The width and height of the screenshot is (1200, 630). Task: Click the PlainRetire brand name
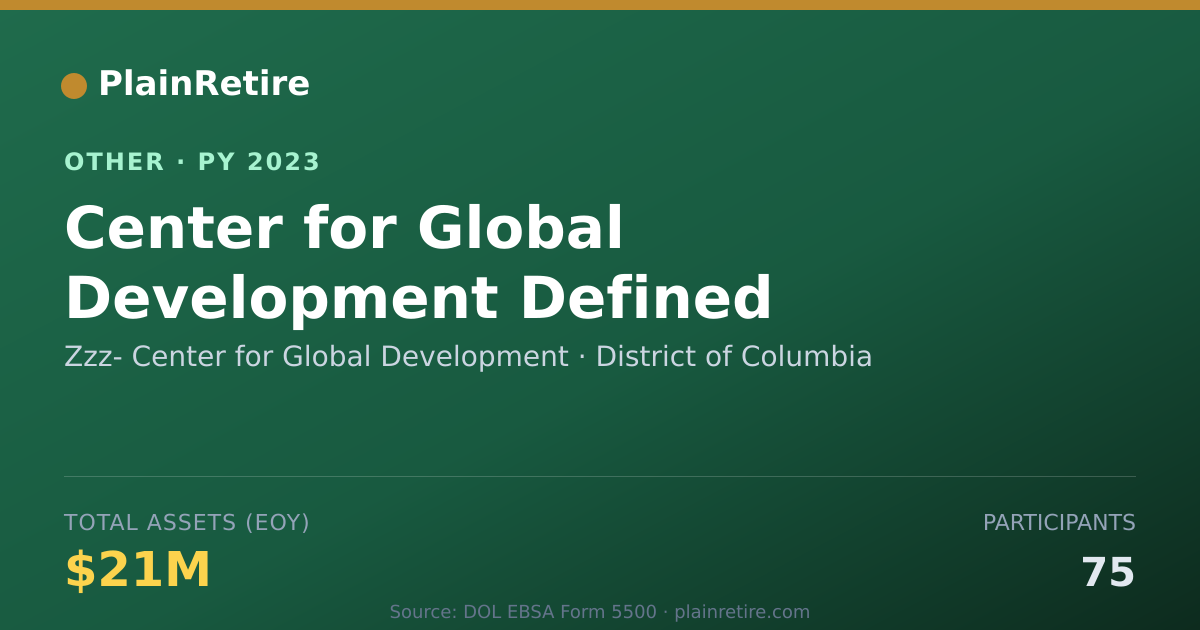(x=204, y=84)
